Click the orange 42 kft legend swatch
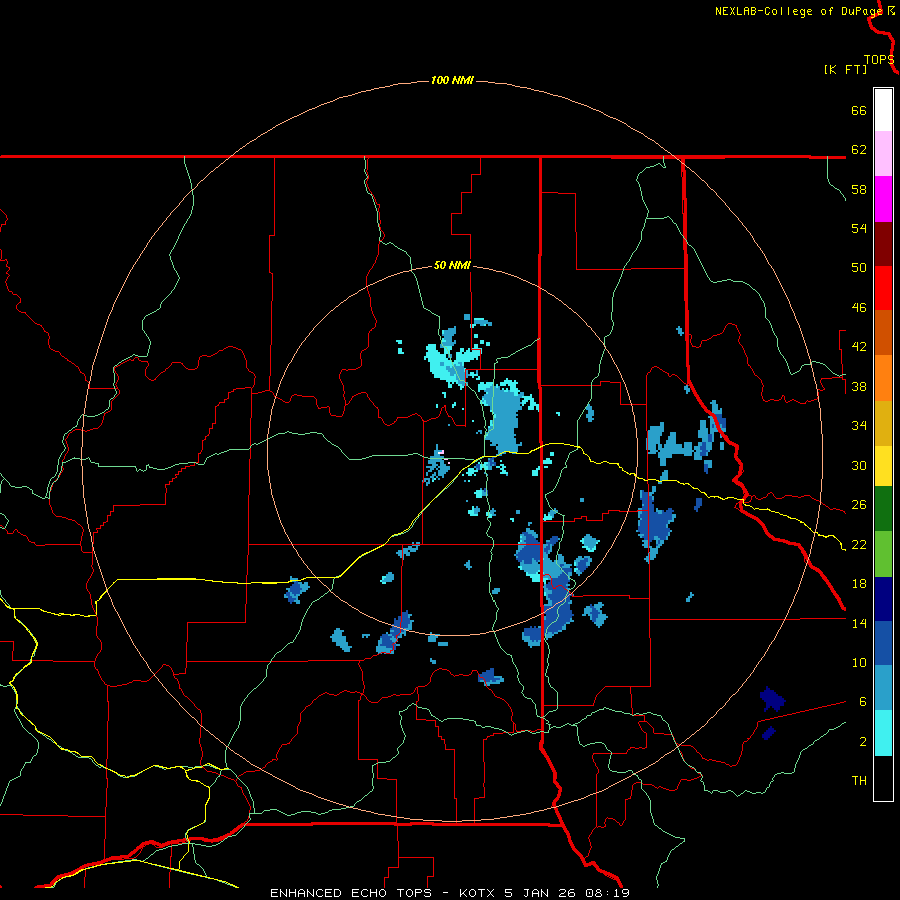Viewport: 900px width, 900px height. point(883,378)
